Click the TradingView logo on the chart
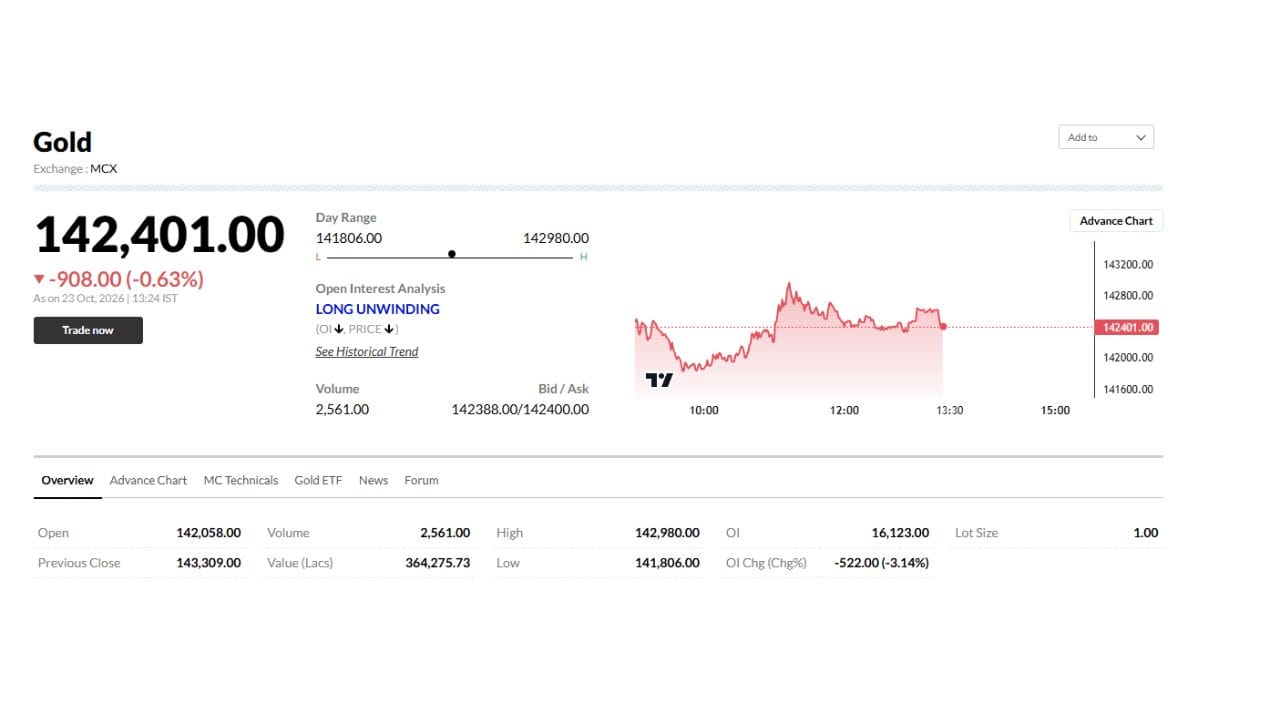Image resolution: width=1280 pixels, height=720 pixels. point(659,380)
